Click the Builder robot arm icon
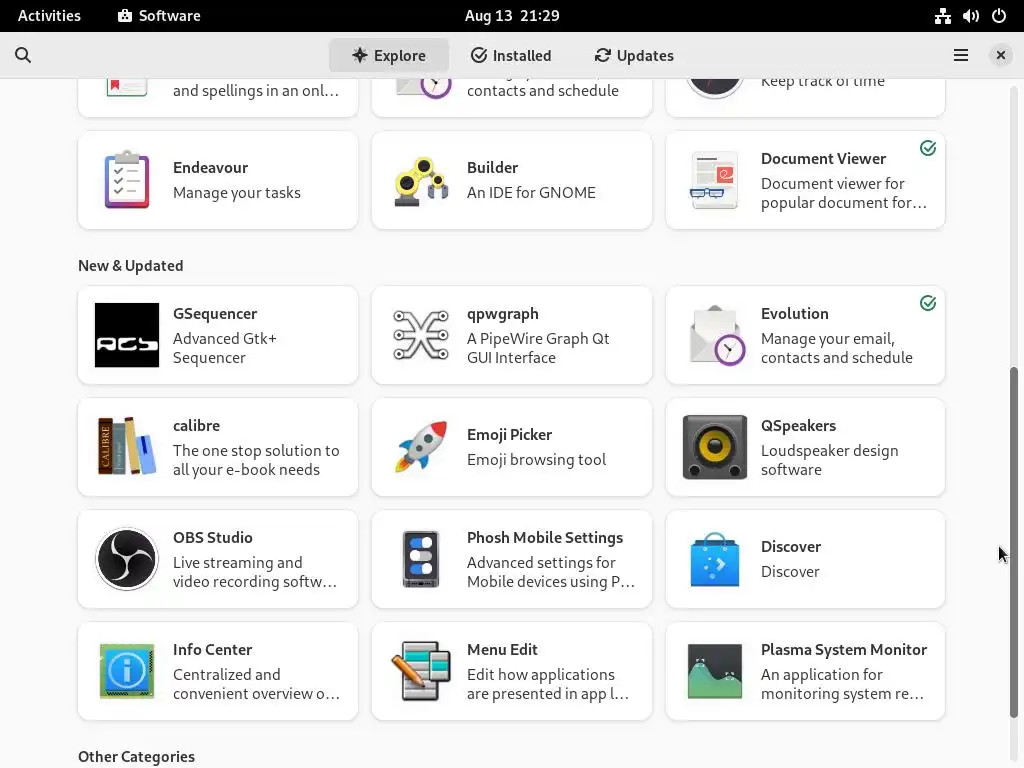The height and width of the screenshot is (768, 1024). point(421,181)
